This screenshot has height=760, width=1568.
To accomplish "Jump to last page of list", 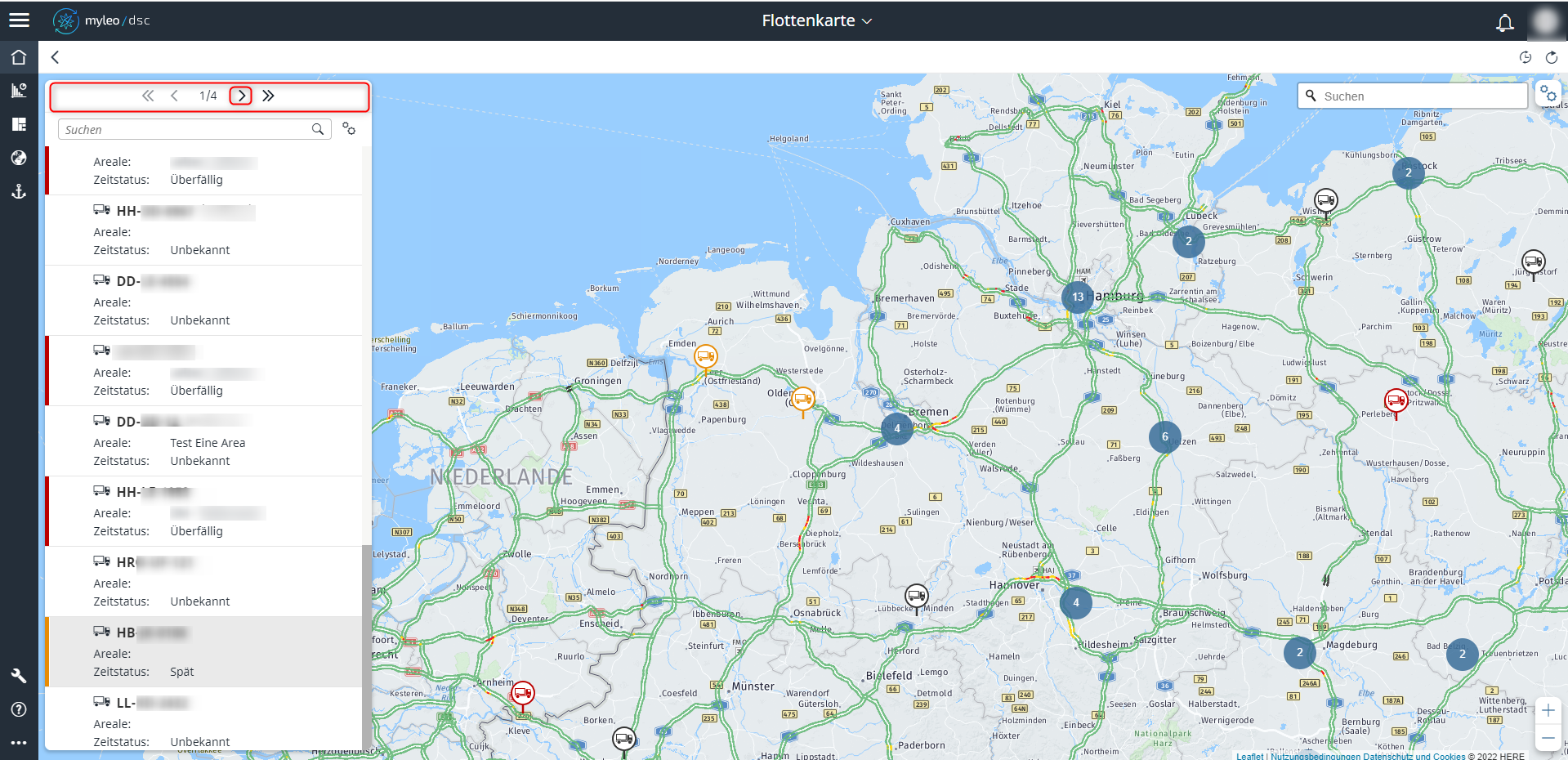I will click(268, 96).
